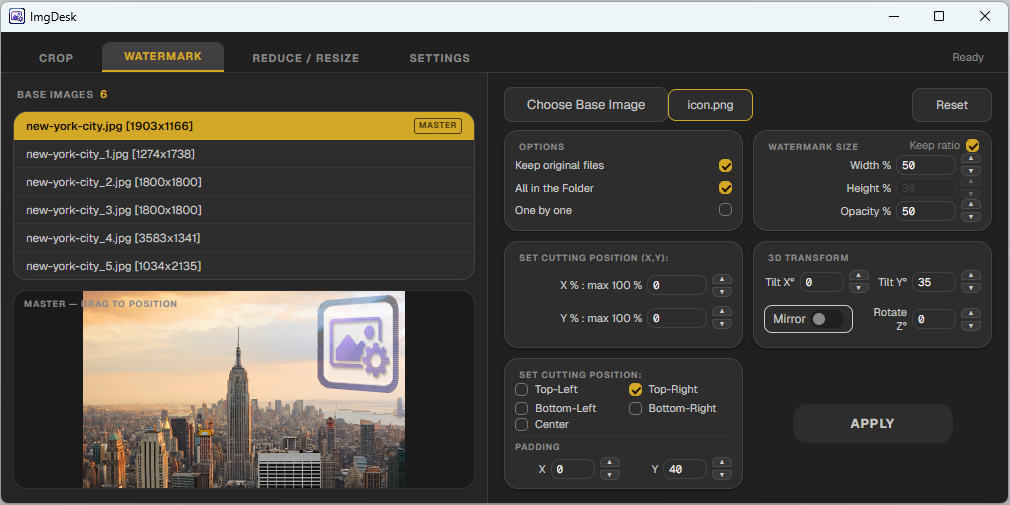The image size is (1010, 505).
Task: Select Center cutting position
Action: 522,424
